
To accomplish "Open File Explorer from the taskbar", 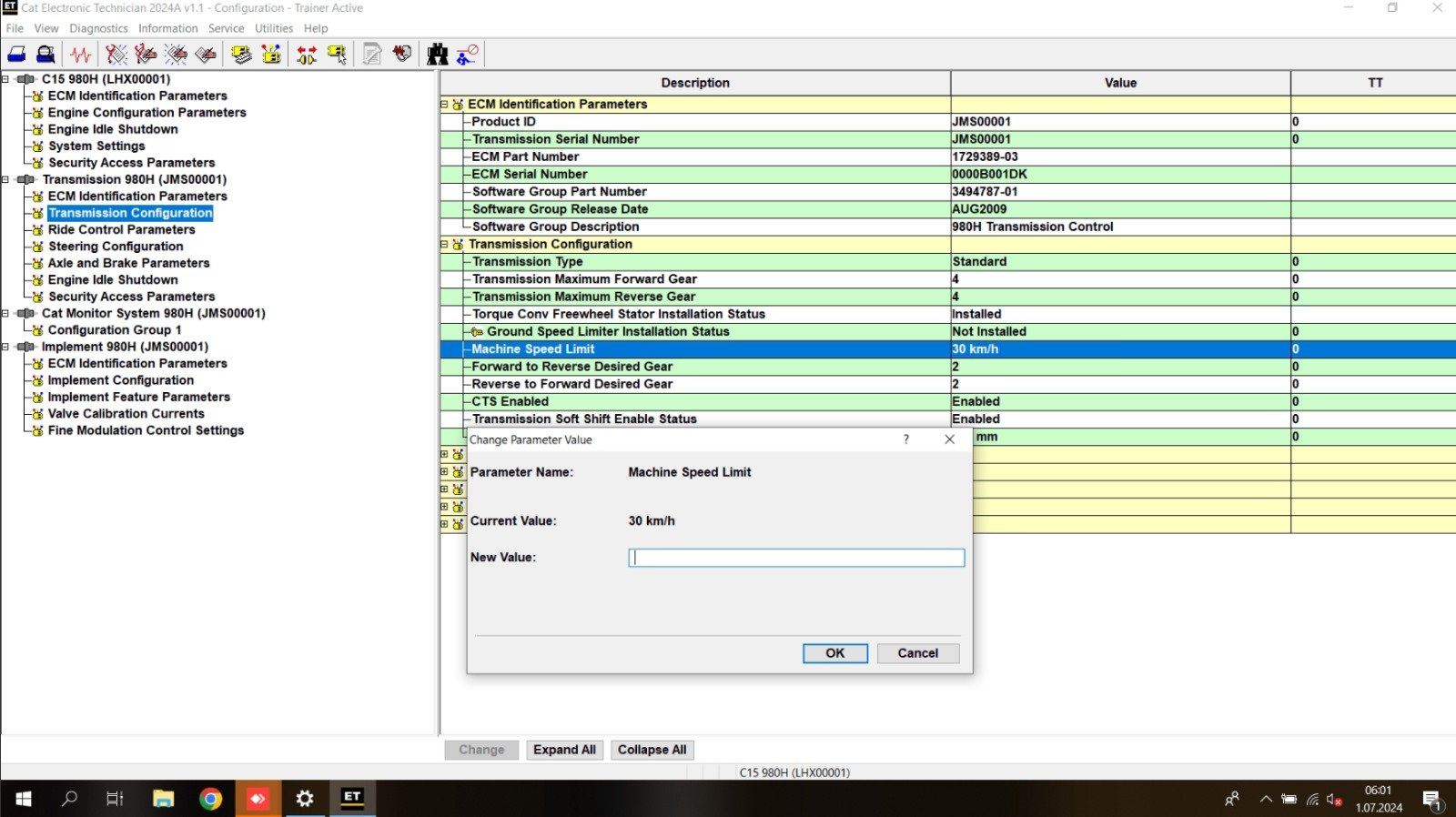I will [x=163, y=799].
